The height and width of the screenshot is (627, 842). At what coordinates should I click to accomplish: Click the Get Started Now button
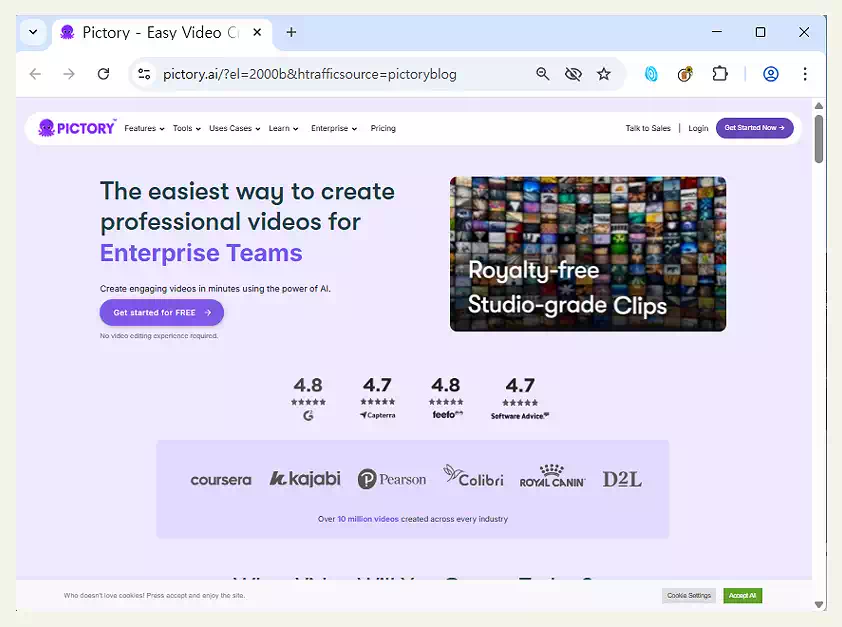[754, 128]
